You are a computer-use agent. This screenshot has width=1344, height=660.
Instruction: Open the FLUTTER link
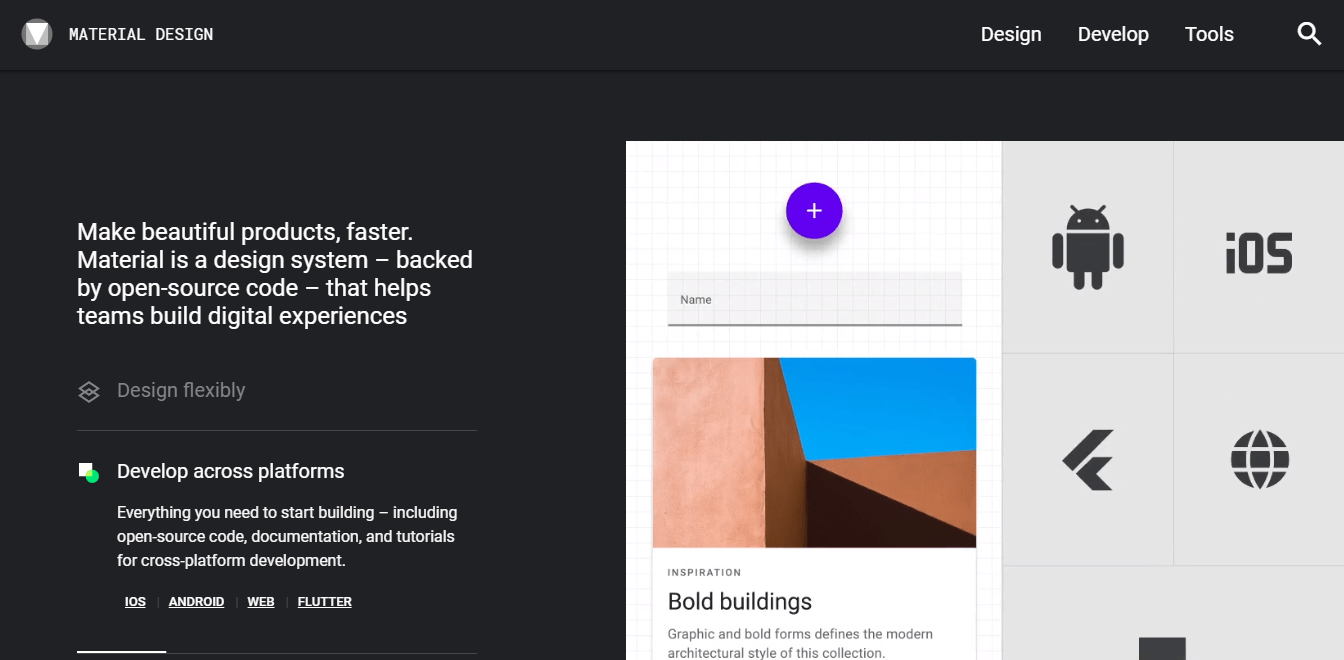(x=325, y=602)
